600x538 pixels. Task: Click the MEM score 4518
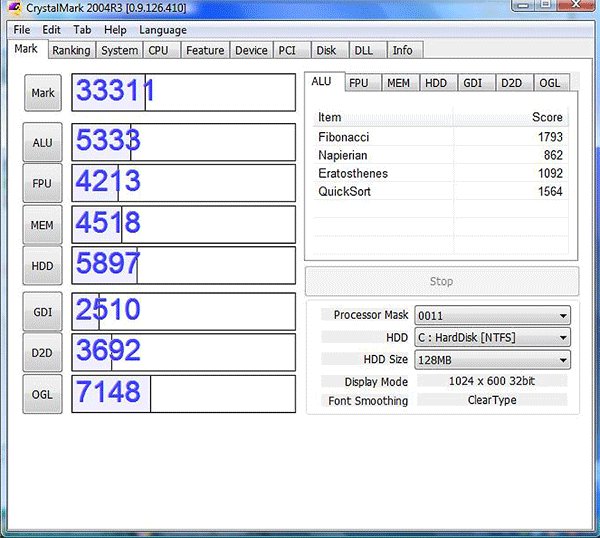point(108,222)
